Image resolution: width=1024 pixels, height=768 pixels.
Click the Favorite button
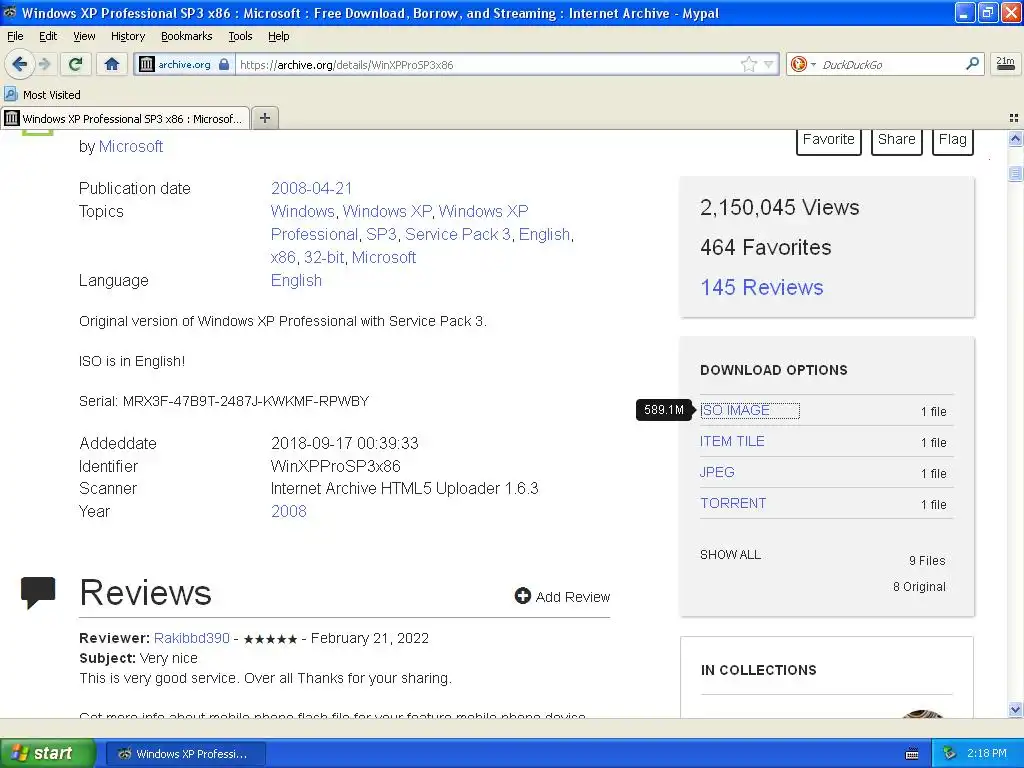click(828, 140)
